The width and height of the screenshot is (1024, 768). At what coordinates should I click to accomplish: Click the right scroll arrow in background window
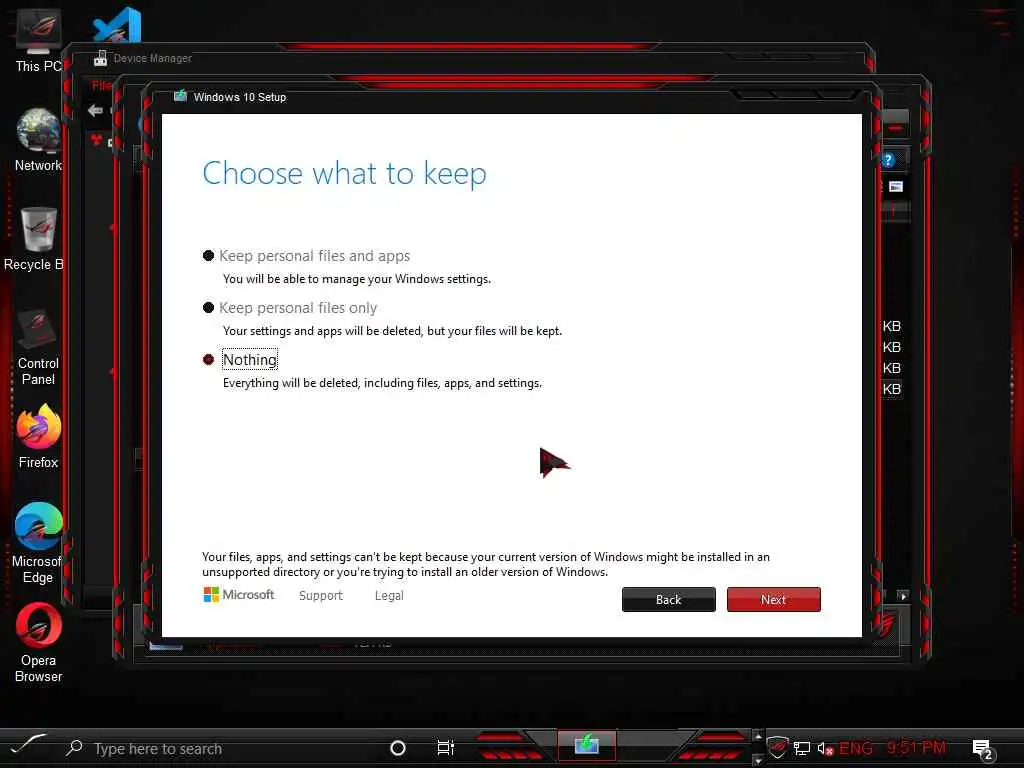903,596
